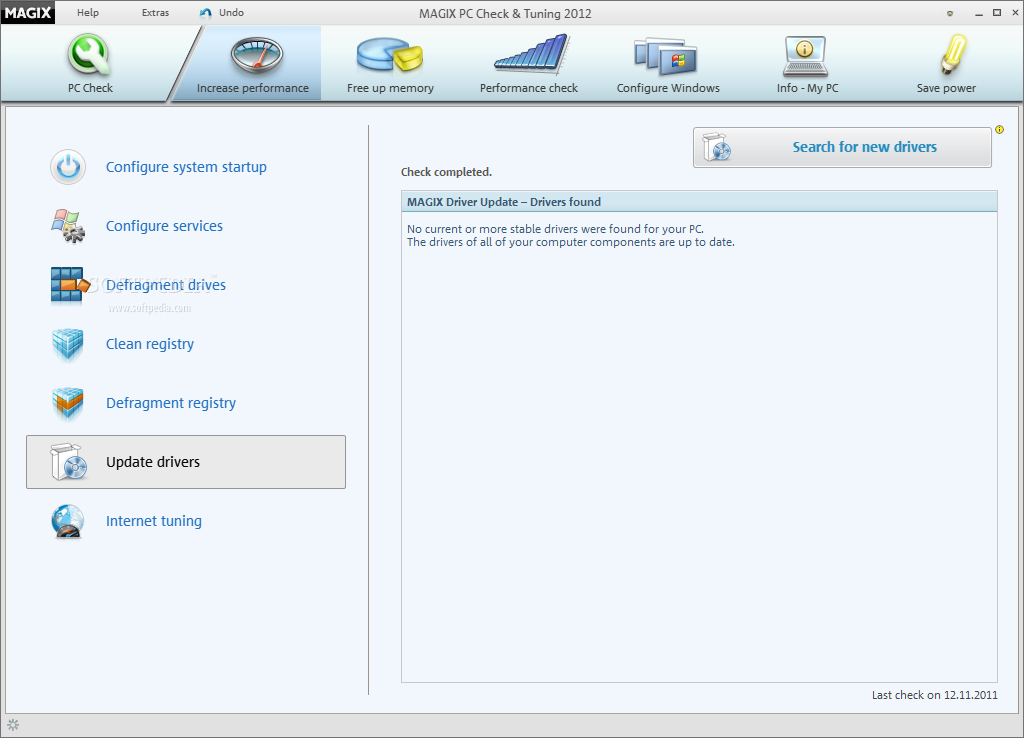The image size is (1024, 738).
Task: Open Configure system startup link
Action: click(186, 167)
